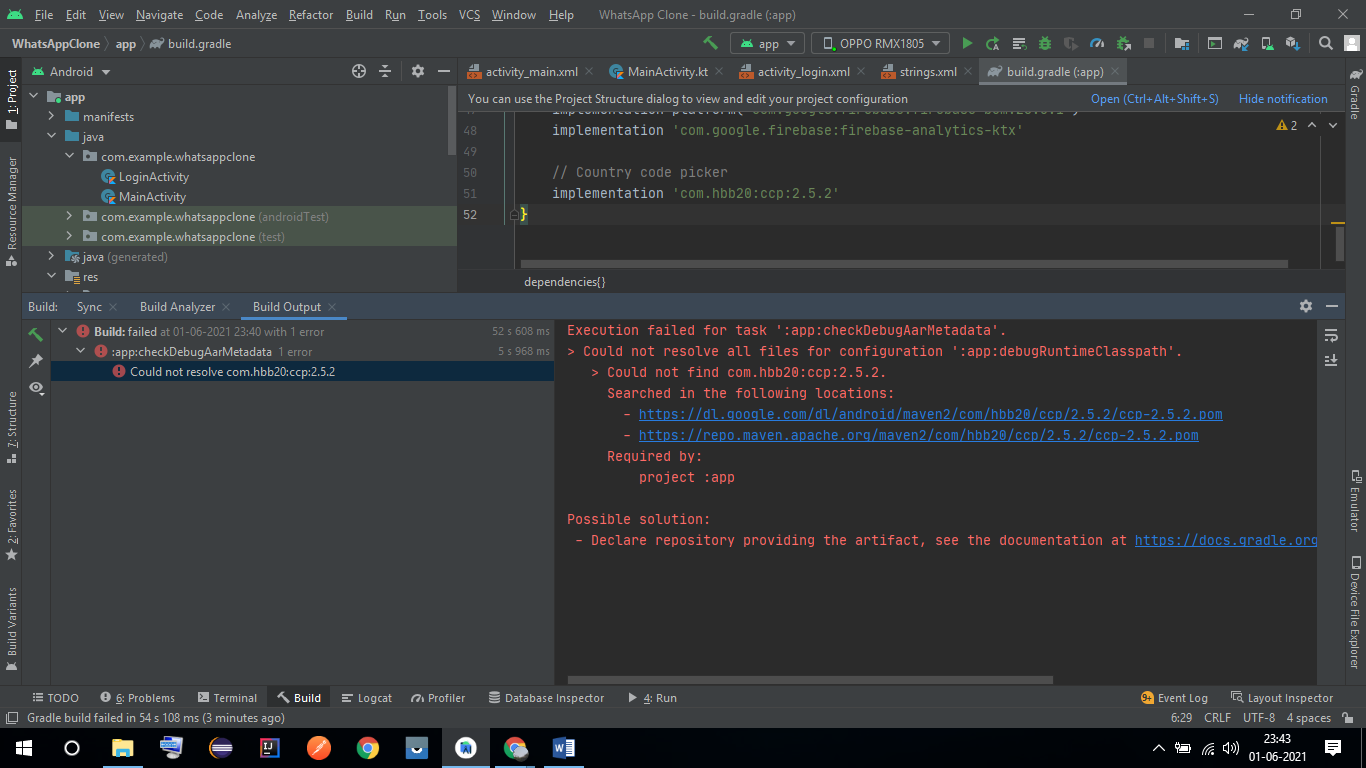Click the pin tab icon in Build panel
The image size is (1366, 768).
pos(35,360)
